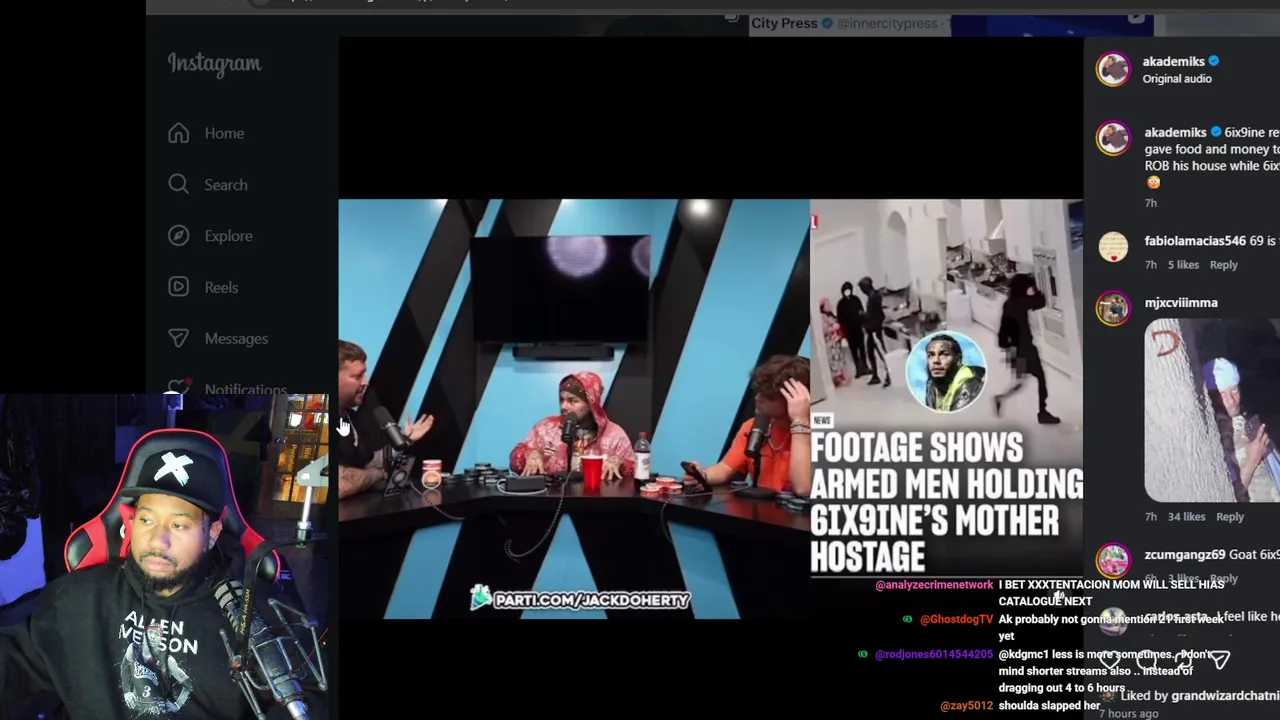Select the Explore label in sidebar
This screenshot has height=720, width=1280.
coord(228,236)
